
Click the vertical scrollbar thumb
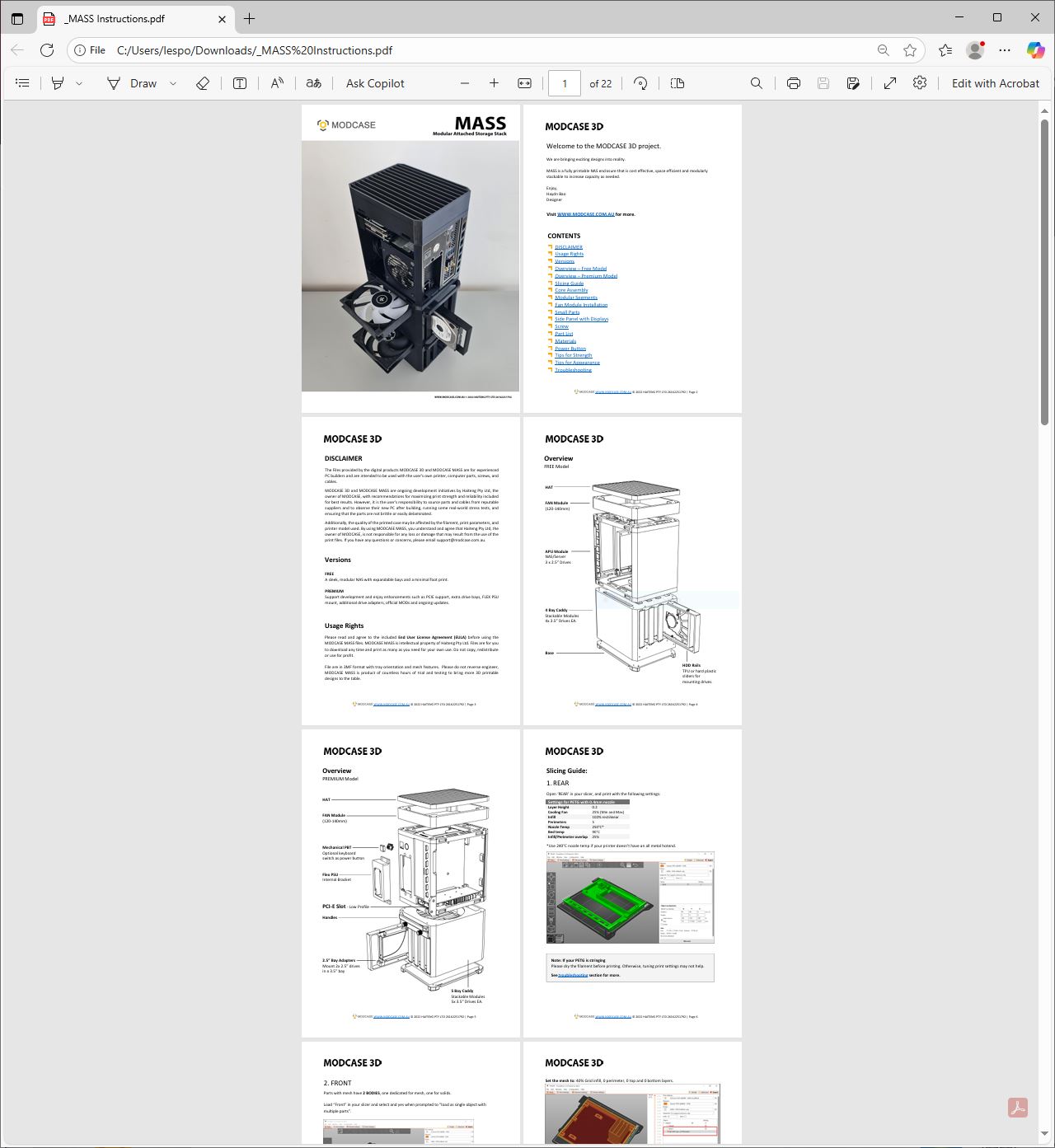[x=1044, y=272]
